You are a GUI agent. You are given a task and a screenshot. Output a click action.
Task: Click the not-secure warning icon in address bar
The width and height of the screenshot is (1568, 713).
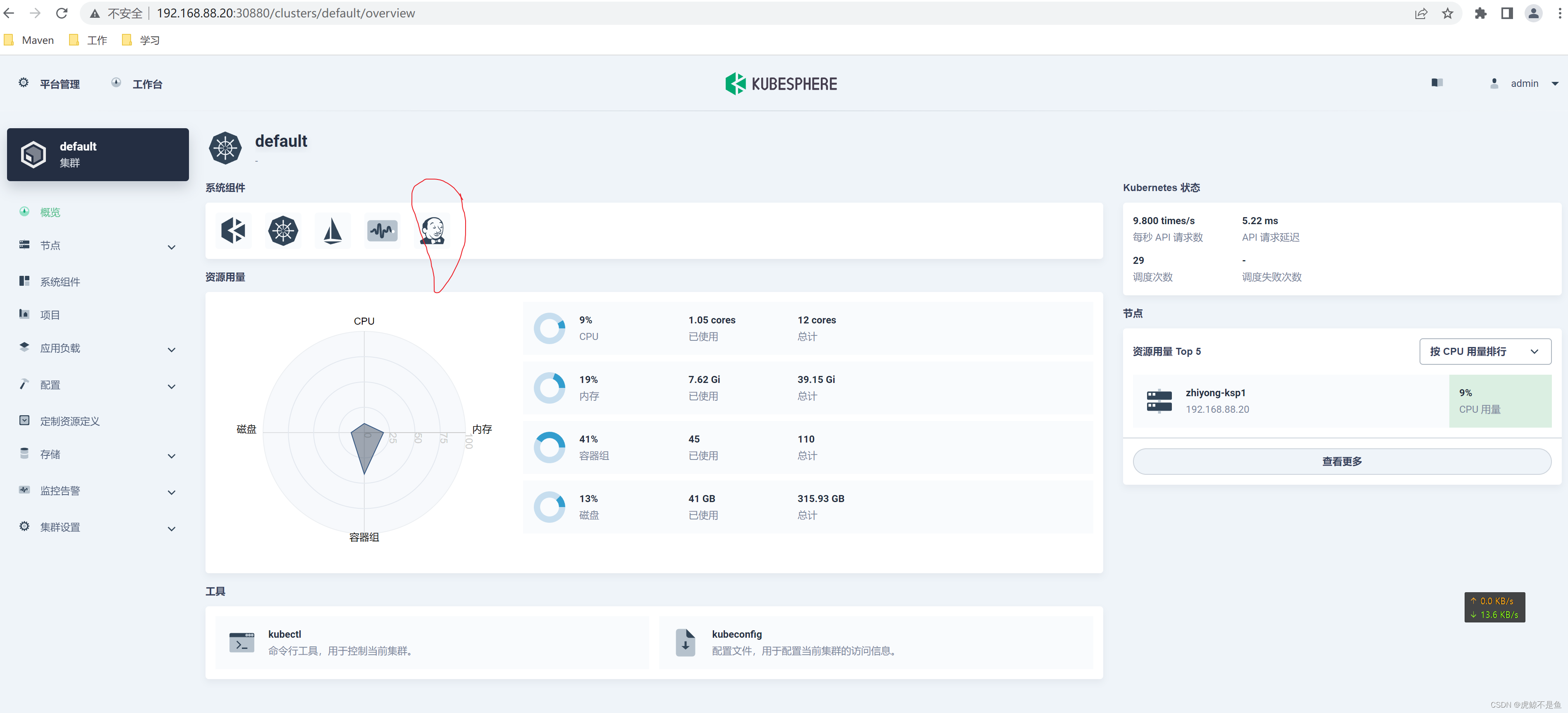[x=94, y=13]
